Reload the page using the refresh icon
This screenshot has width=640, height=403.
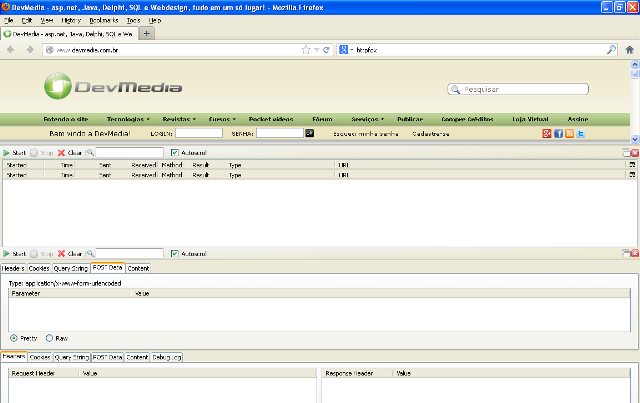coord(326,50)
